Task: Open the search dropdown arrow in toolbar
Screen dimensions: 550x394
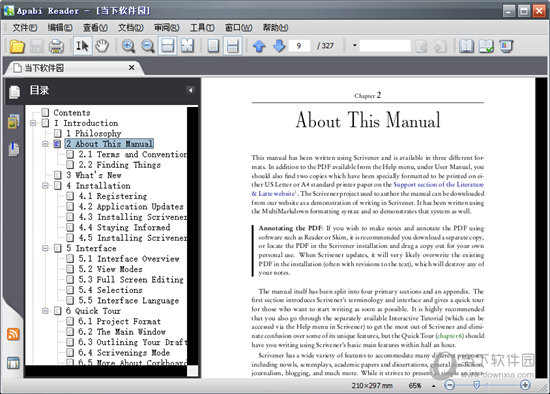Action: point(355,45)
